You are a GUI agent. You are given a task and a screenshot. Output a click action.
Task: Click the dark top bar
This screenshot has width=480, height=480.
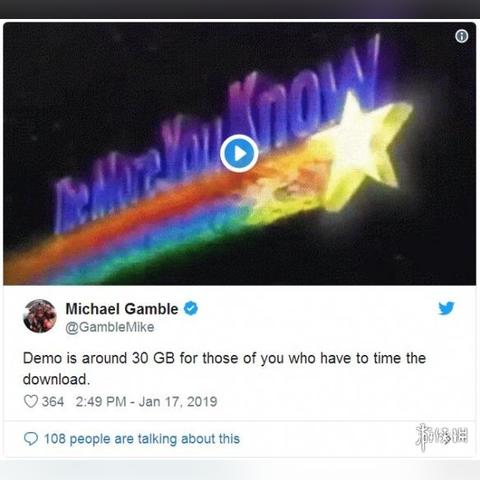coord(240,9)
